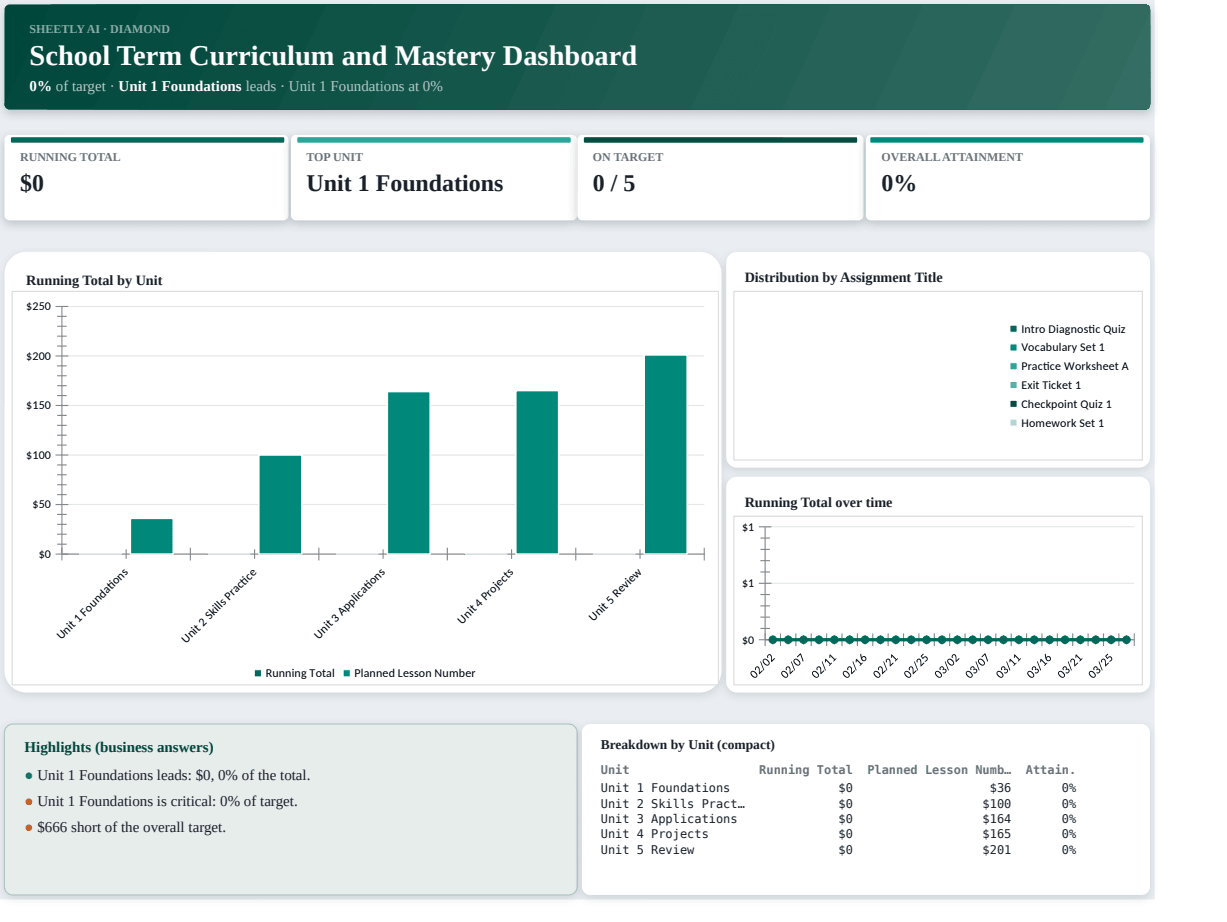Screen dimensions: 1227x922
Task: Click the Highlights (business answers) heading
Action: click(x=119, y=748)
